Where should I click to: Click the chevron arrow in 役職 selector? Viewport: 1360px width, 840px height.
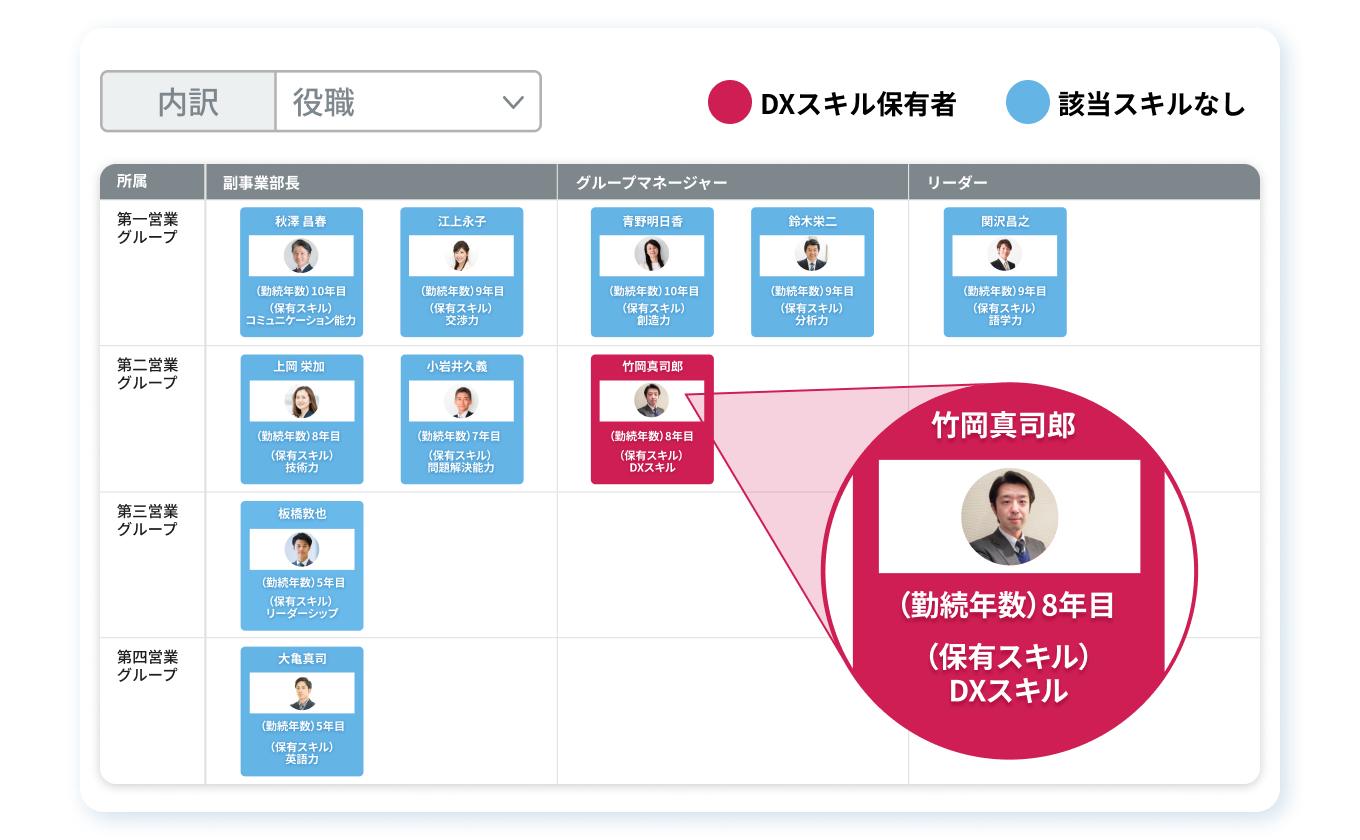pyautogui.click(x=513, y=102)
